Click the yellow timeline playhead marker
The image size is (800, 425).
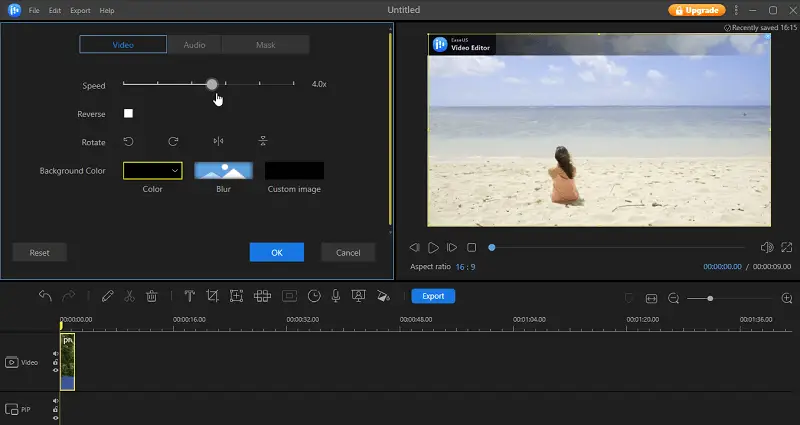pos(61,325)
